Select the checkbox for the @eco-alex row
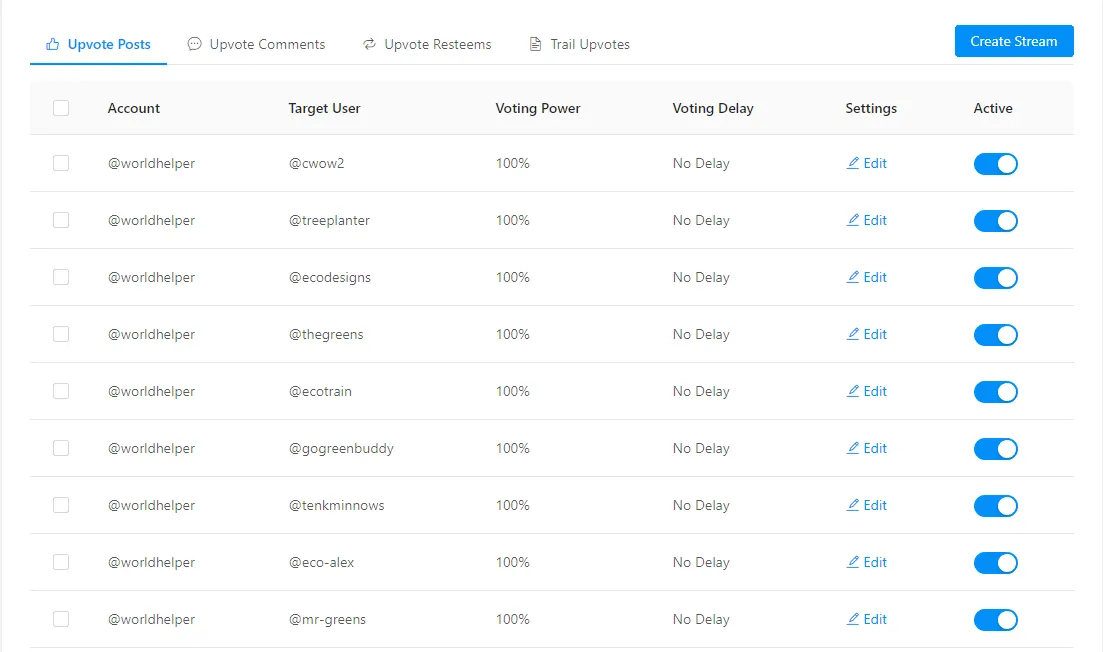 tap(61, 562)
